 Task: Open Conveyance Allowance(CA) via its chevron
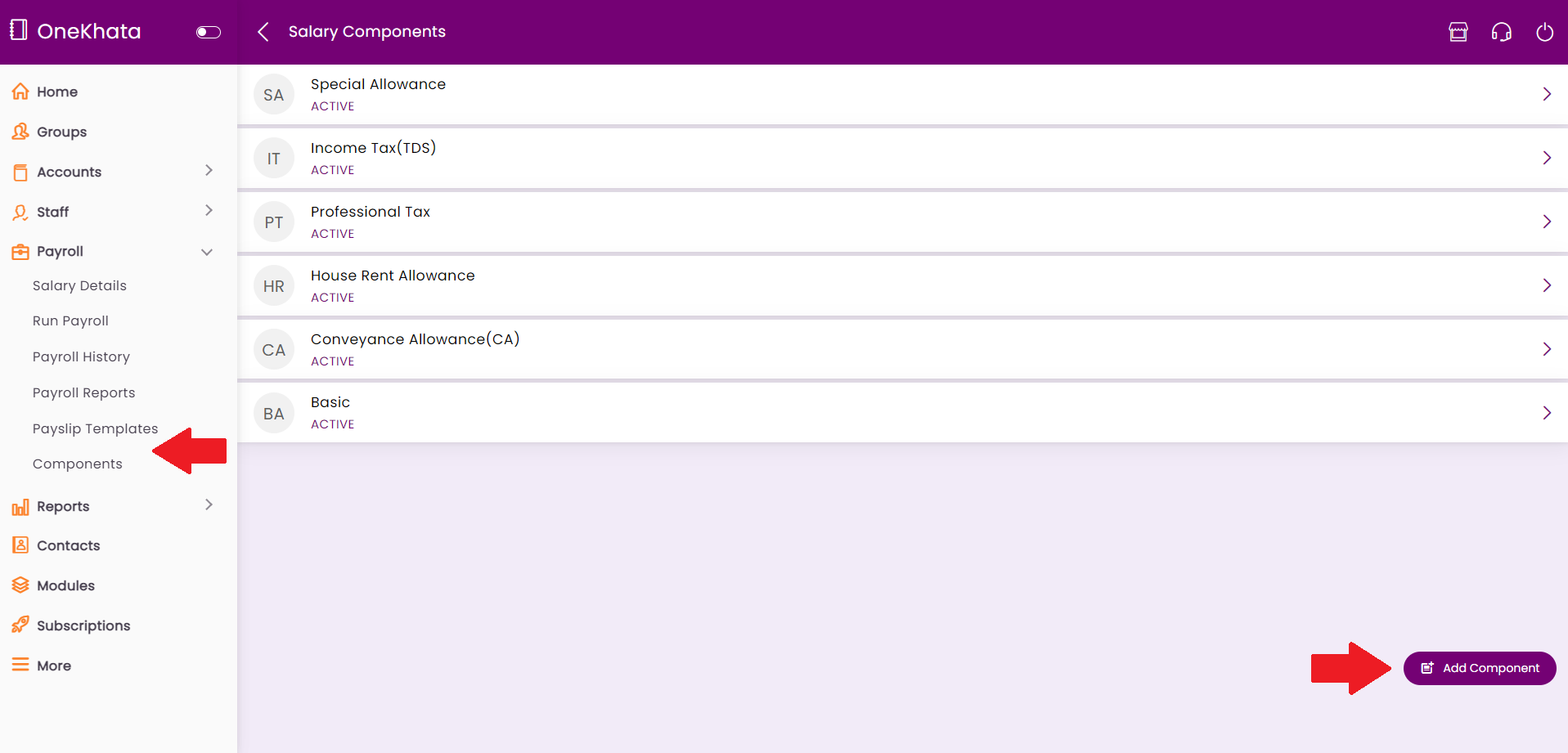point(1547,349)
